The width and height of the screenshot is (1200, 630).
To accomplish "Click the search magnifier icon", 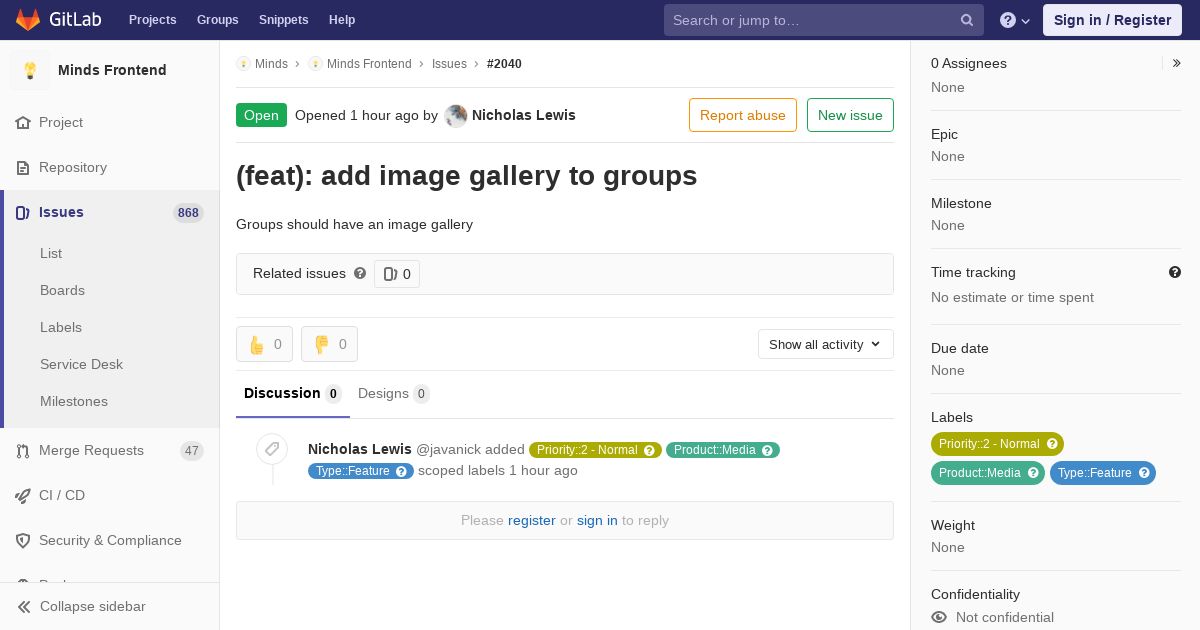I will (x=967, y=20).
